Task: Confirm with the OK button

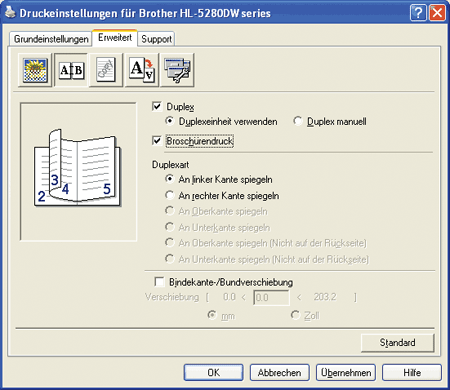Action: point(213,372)
